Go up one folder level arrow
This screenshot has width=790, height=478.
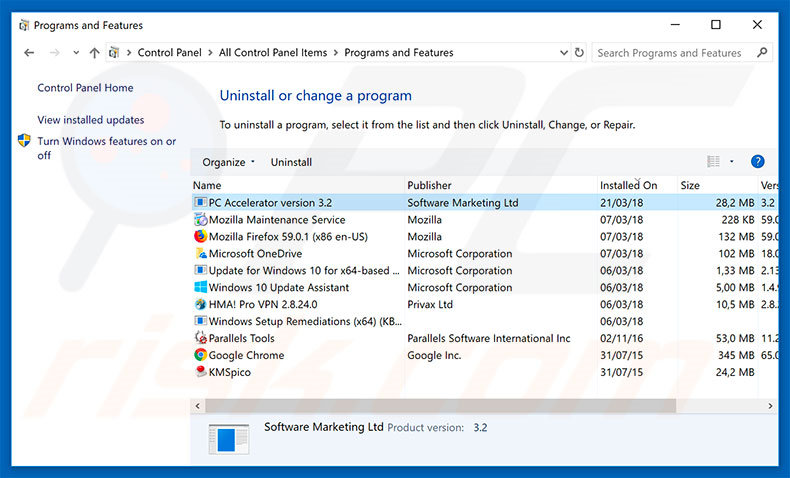pos(94,53)
